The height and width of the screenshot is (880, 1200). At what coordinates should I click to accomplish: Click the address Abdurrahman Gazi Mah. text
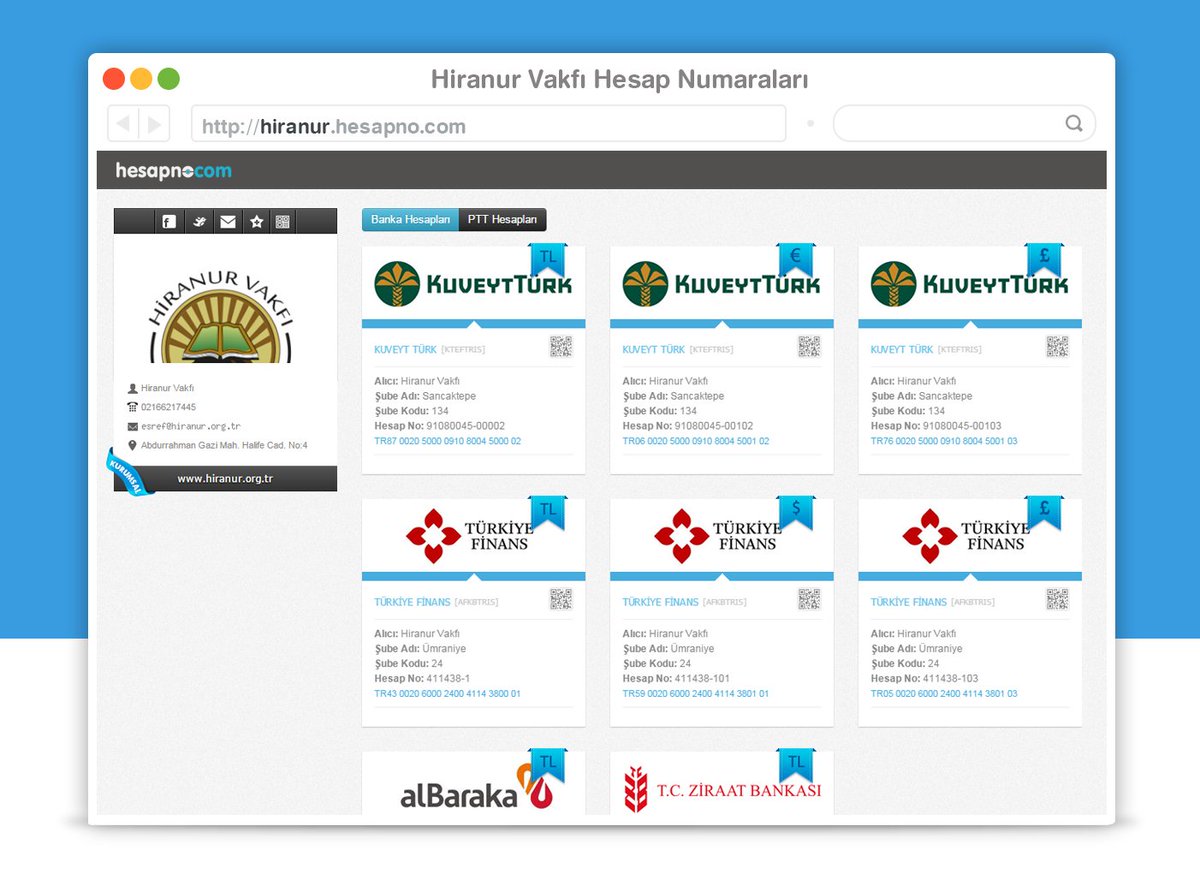pyautogui.click(x=224, y=445)
